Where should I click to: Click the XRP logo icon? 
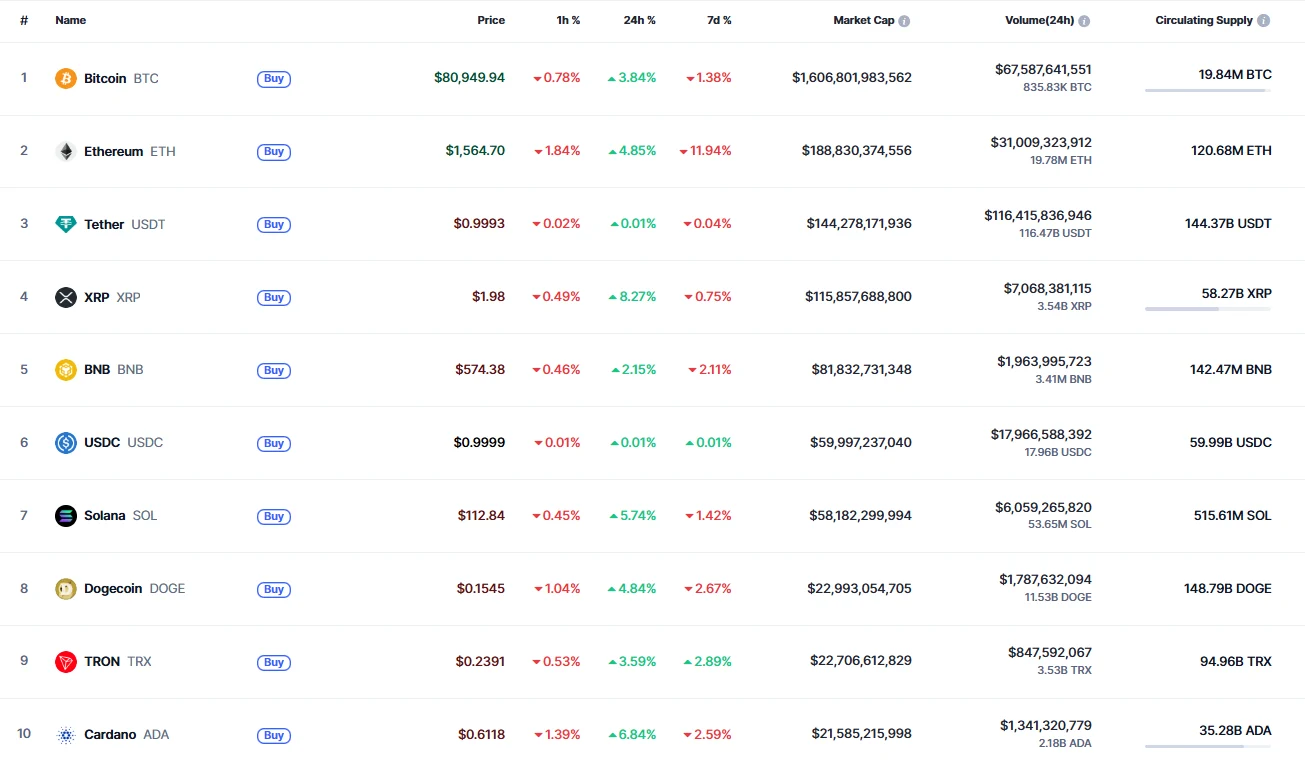(x=66, y=297)
